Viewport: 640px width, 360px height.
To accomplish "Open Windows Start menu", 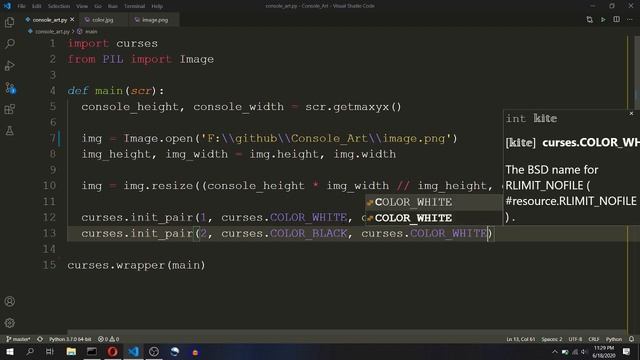I will pos(10,352).
